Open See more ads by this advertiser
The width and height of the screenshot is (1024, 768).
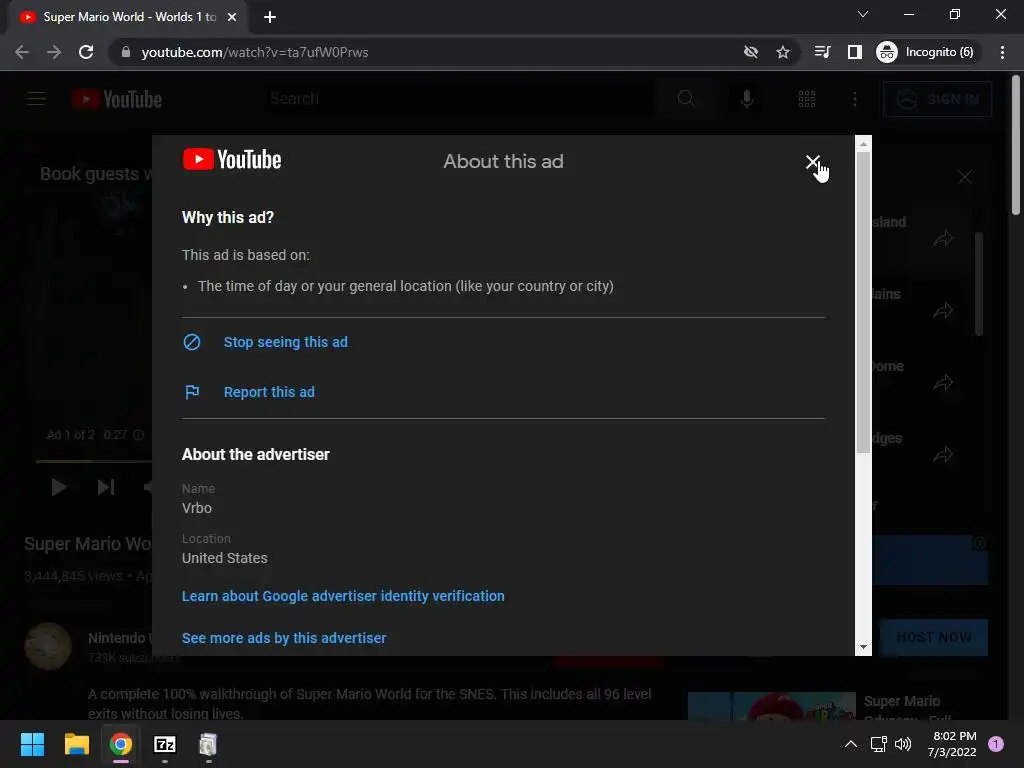283,638
